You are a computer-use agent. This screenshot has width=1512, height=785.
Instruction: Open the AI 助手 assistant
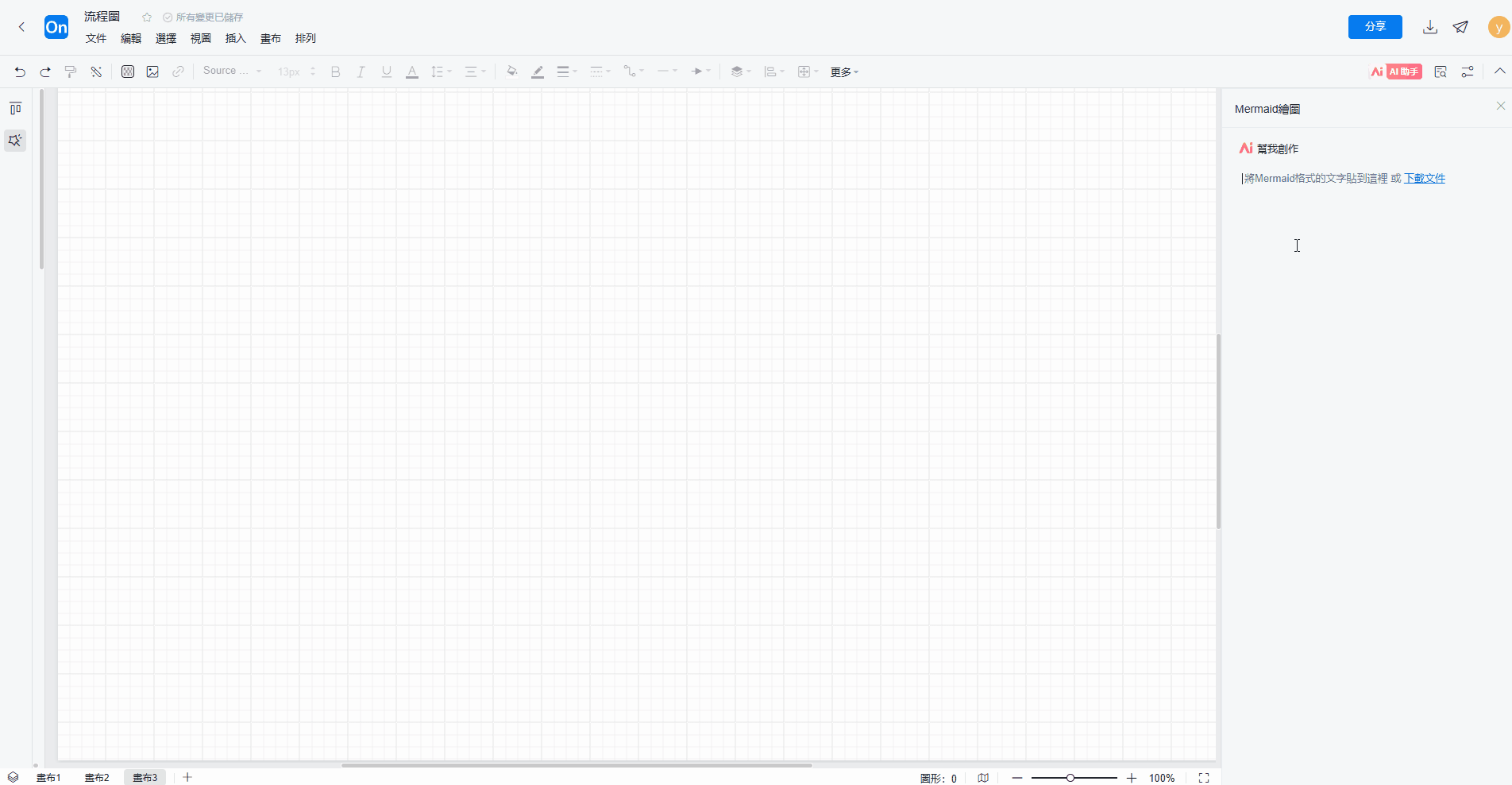[1396, 72]
